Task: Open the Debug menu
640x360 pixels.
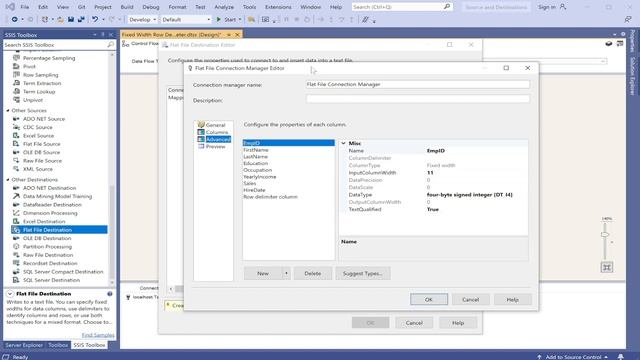Action: [x=151, y=7]
